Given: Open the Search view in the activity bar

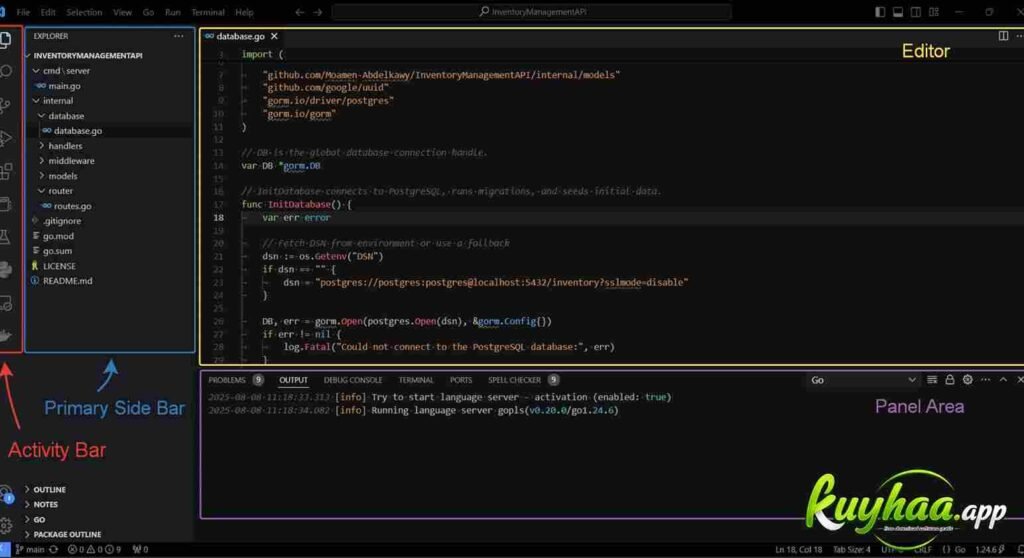Looking at the screenshot, I should (6, 71).
